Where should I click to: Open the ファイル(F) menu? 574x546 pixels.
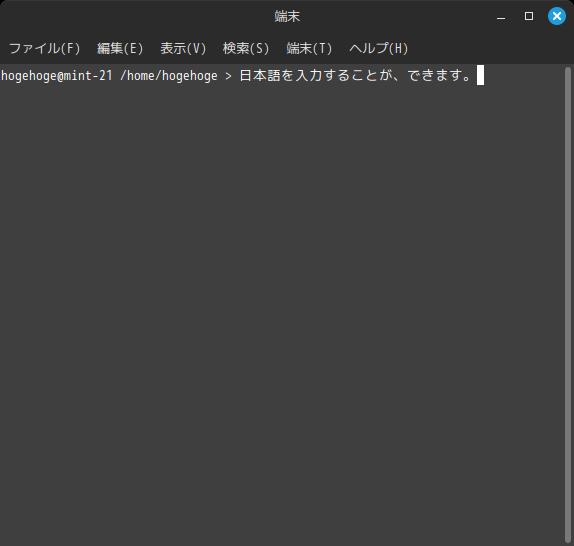(x=44, y=48)
